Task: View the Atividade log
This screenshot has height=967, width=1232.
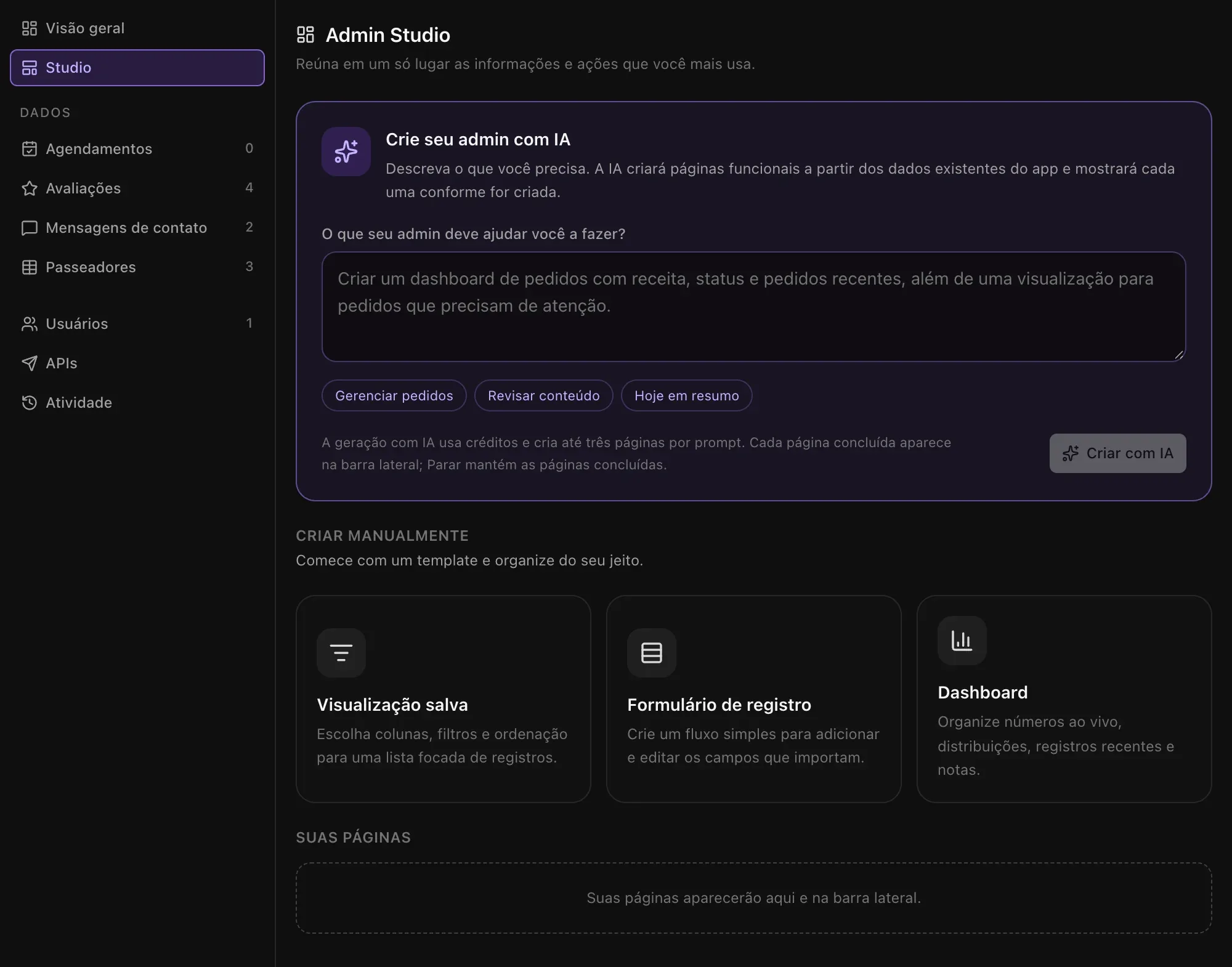Action: click(137, 403)
